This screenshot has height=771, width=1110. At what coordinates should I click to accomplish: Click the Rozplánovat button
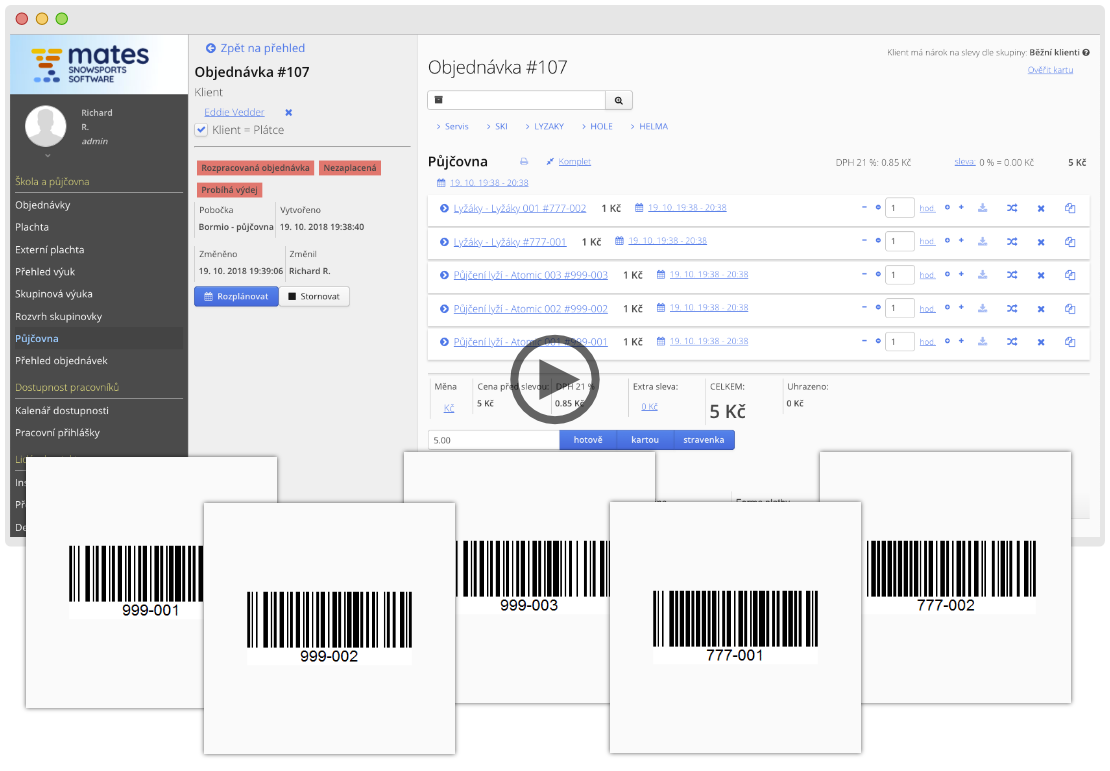(x=236, y=296)
